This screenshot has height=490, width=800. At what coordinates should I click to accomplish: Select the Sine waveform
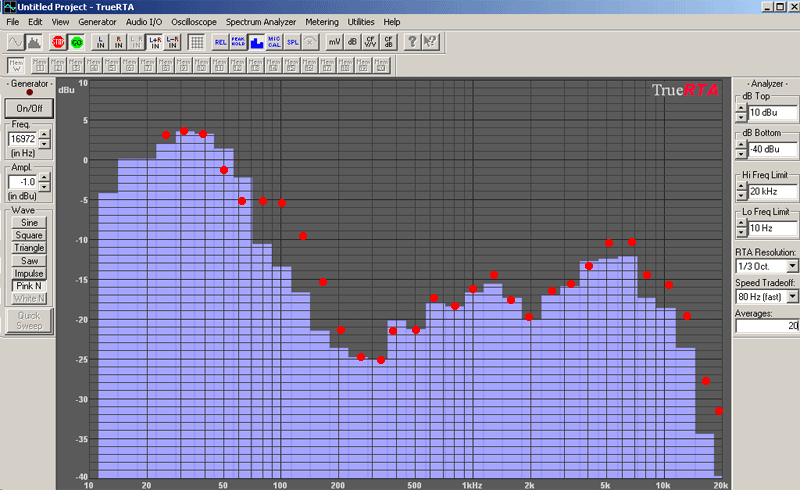(x=29, y=223)
